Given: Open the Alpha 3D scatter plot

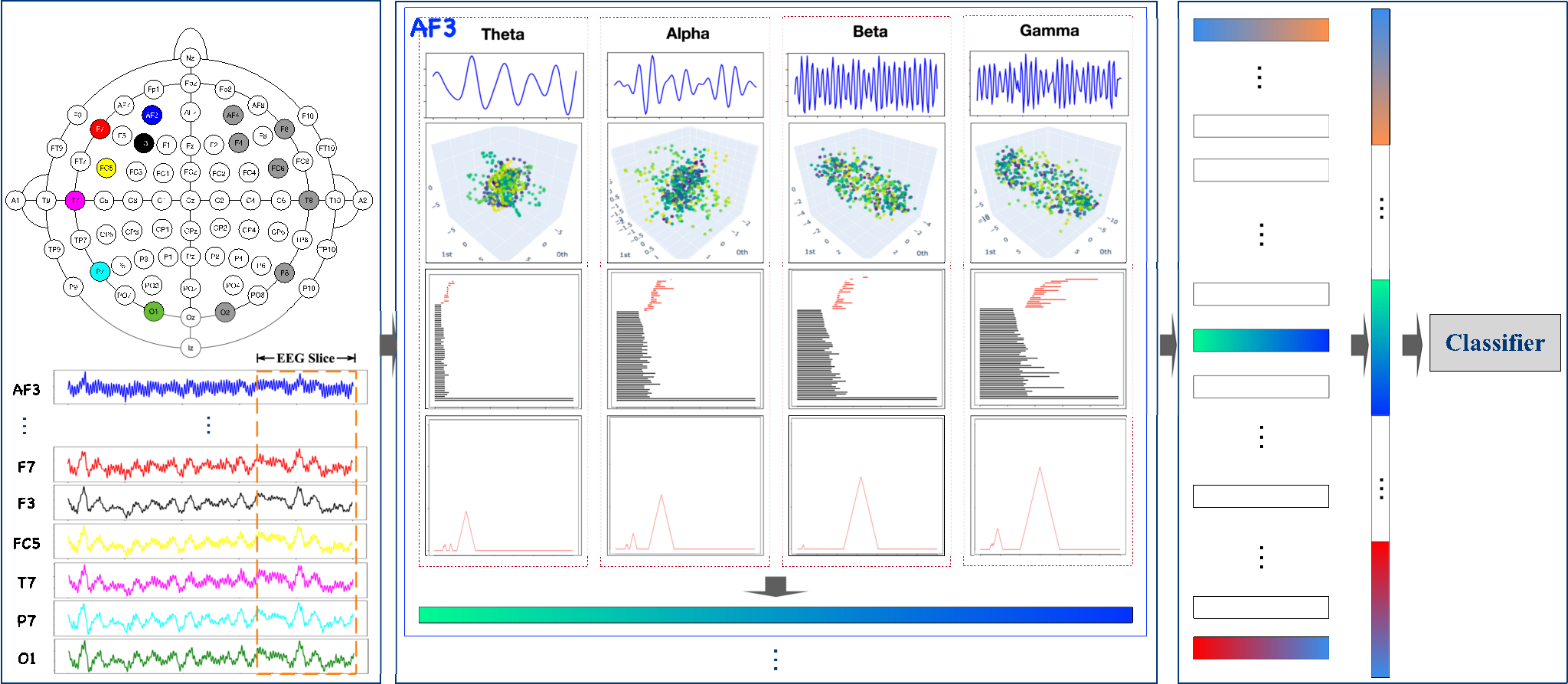Looking at the screenshot, I should pyautogui.click(x=685, y=193).
